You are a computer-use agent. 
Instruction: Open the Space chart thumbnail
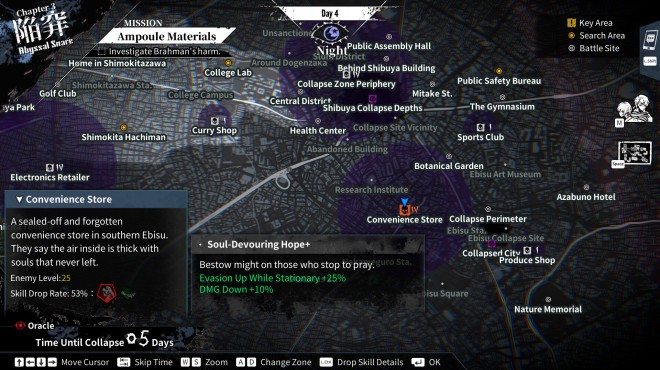click(x=634, y=152)
